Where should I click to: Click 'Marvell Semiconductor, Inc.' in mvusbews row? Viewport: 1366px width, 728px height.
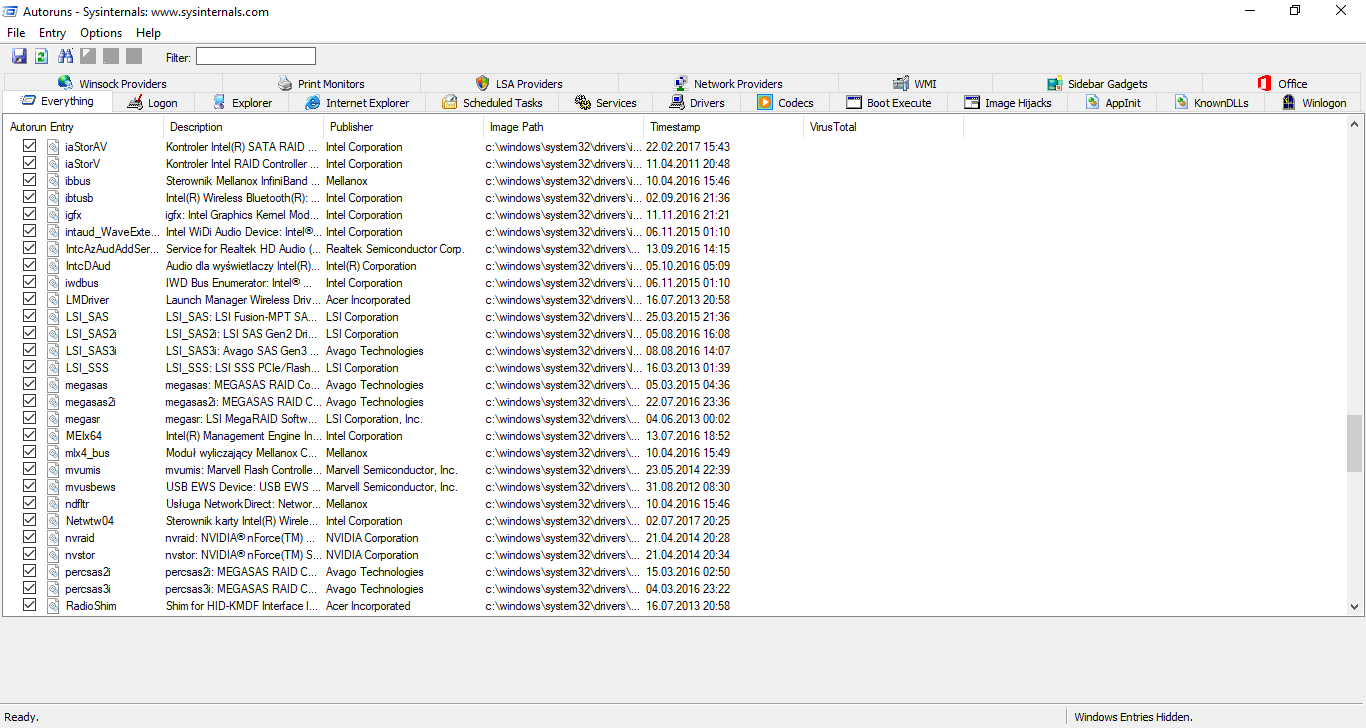point(392,487)
